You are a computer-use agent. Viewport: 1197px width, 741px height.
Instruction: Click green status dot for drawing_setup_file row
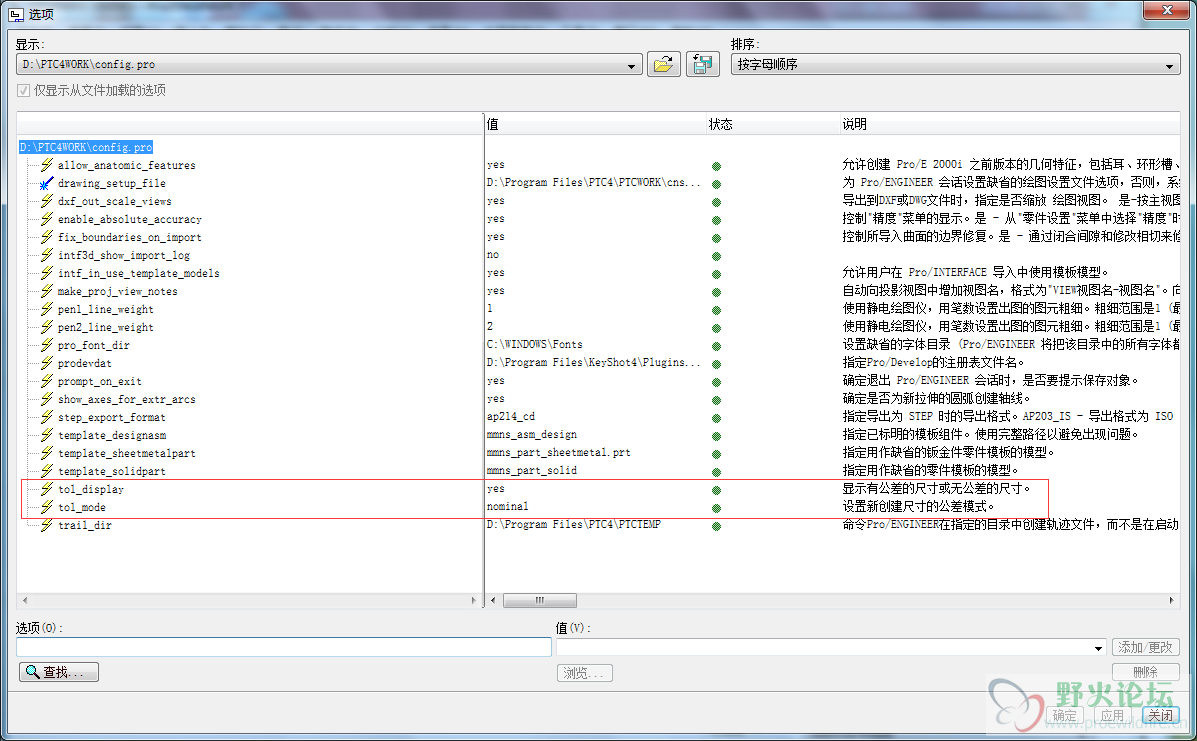point(716,184)
